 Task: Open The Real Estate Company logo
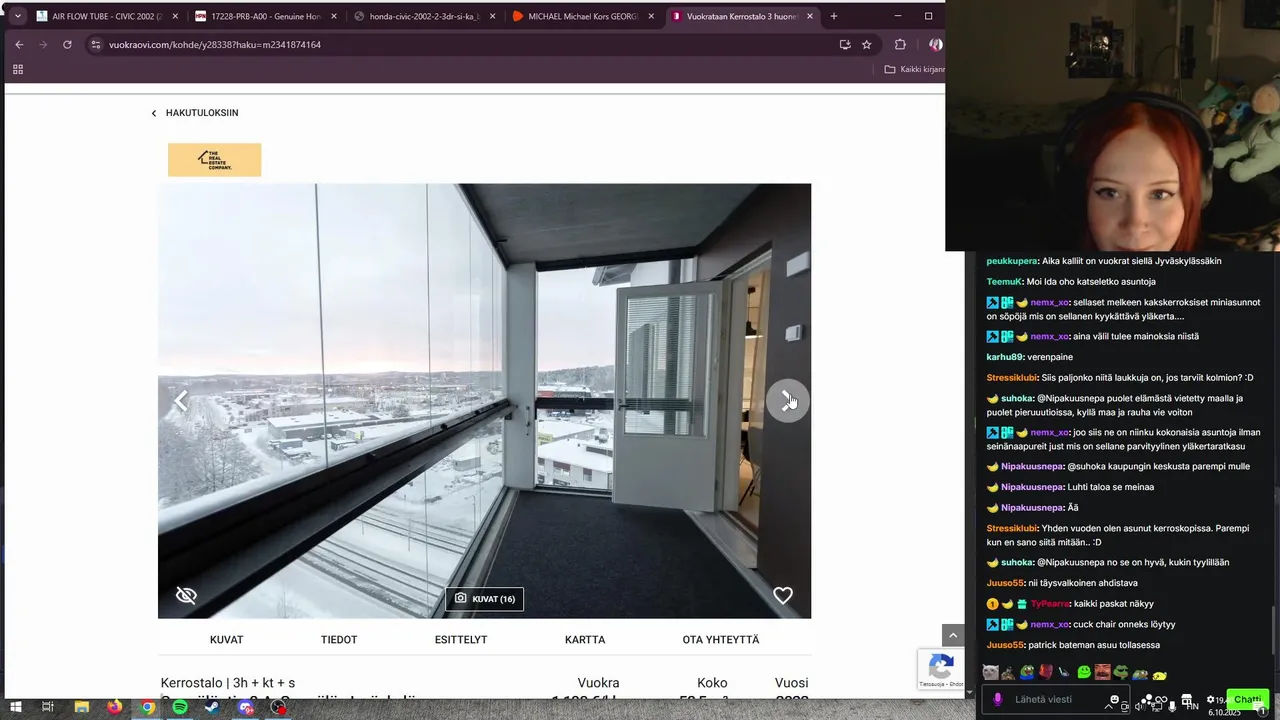point(214,160)
